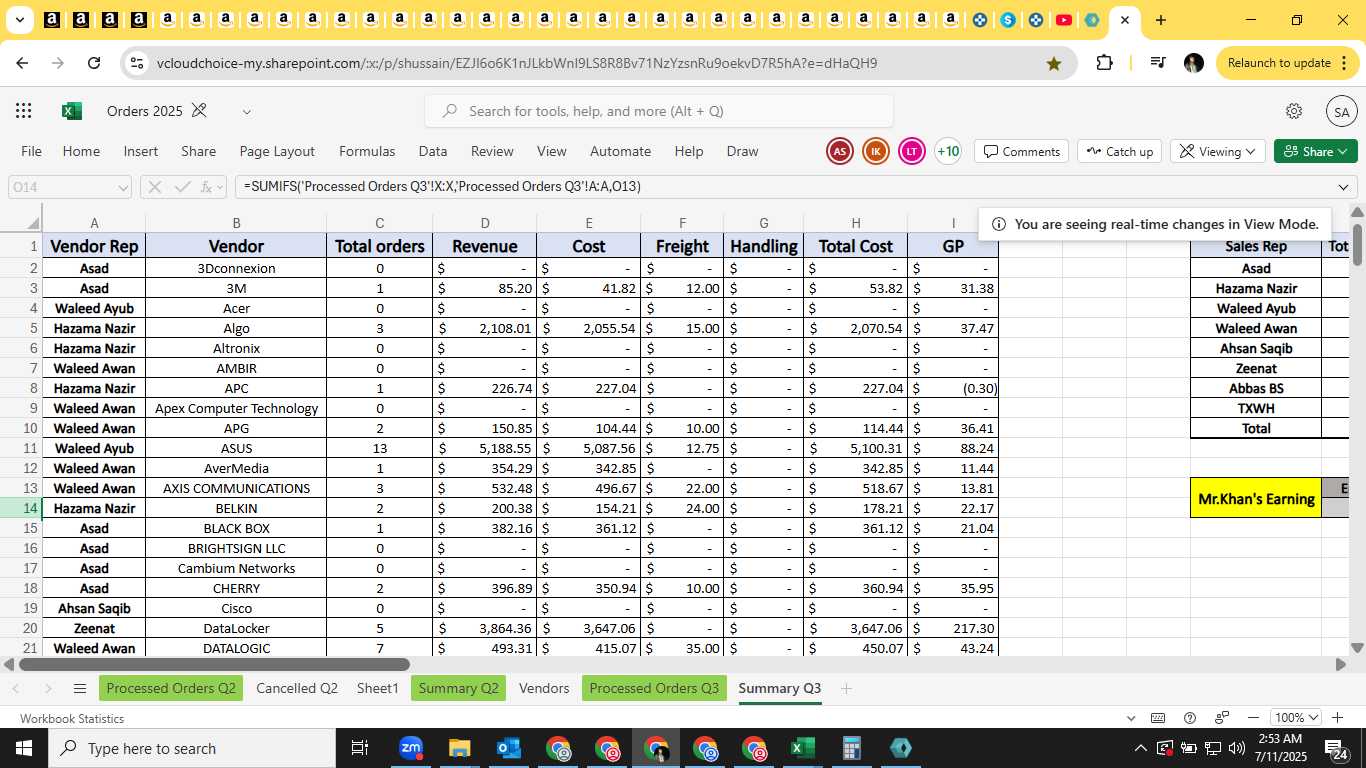Click the formula bar confirm checkmark icon
Viewport: 1366px width, 768px height.
coord(182,187)
